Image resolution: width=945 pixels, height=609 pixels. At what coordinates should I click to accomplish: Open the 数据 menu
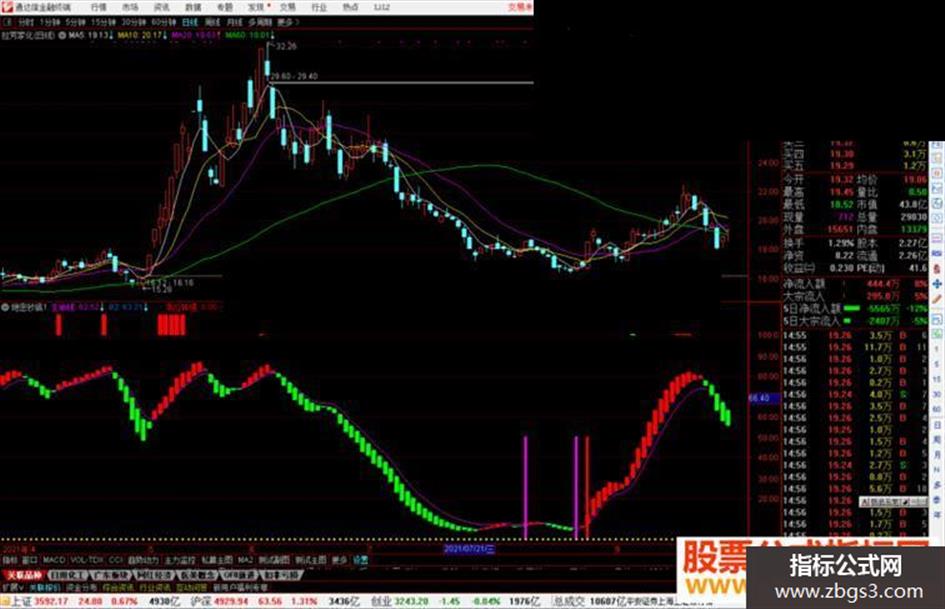(193, 7)
